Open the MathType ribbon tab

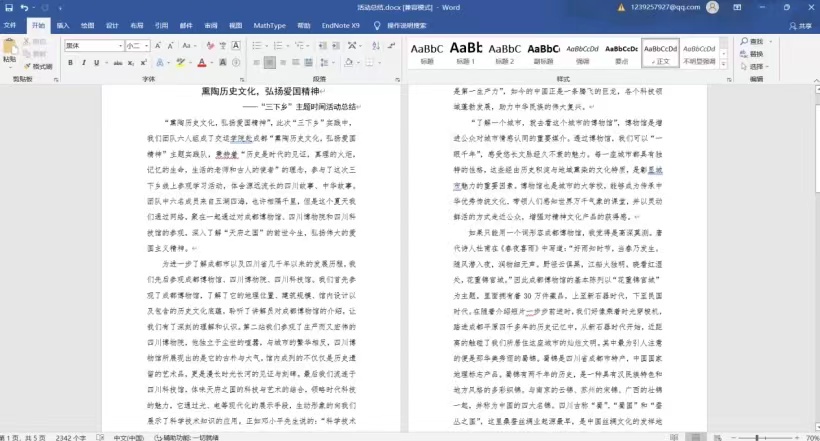[269, 25]
